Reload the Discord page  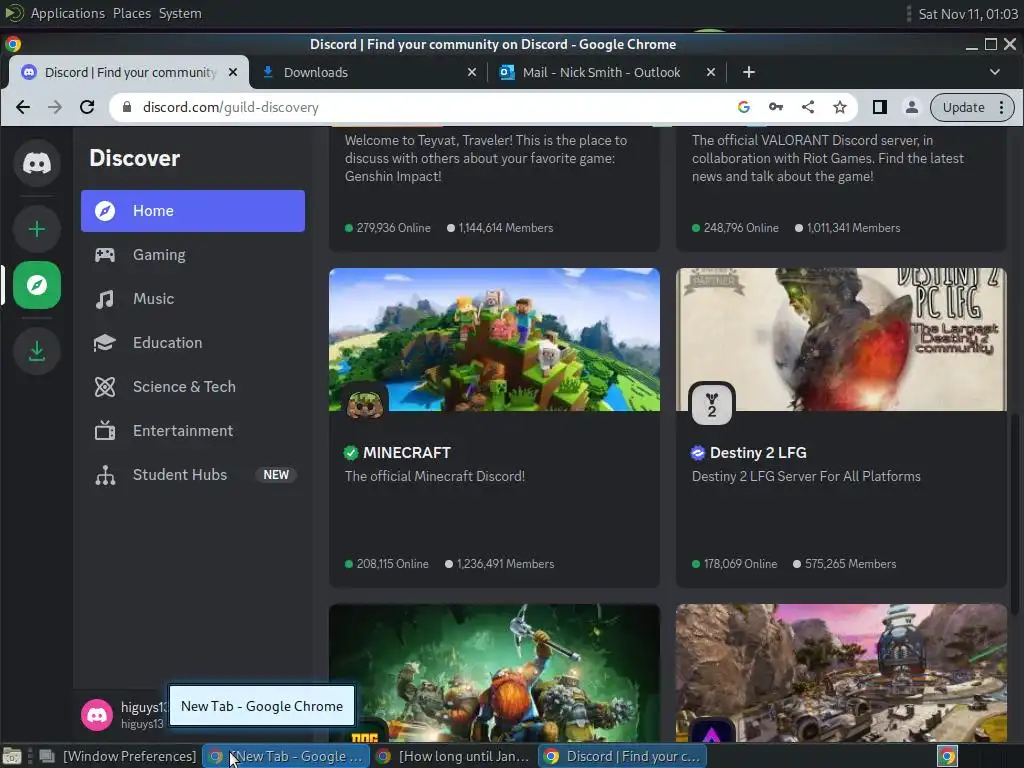click(87, 107)
